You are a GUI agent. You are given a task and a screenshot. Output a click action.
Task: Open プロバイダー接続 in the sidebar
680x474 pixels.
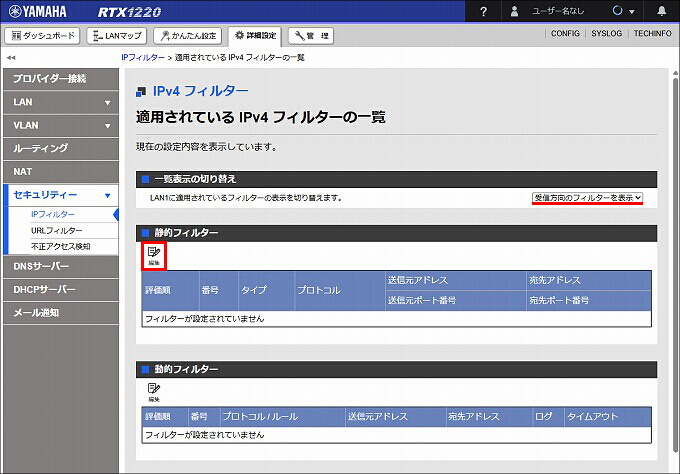(x=61, y=79)
